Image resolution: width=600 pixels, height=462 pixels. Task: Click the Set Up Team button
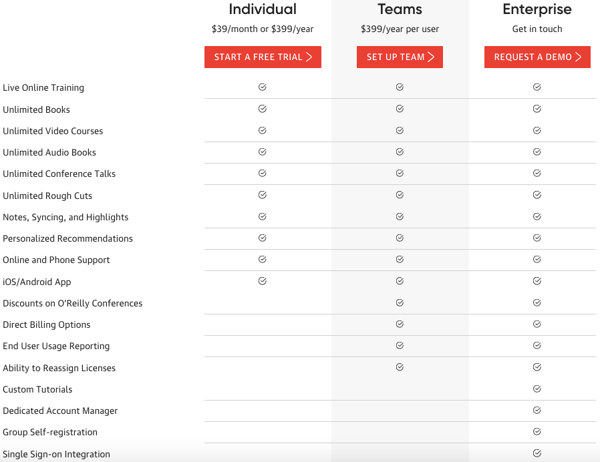click(x=399, y=57)
